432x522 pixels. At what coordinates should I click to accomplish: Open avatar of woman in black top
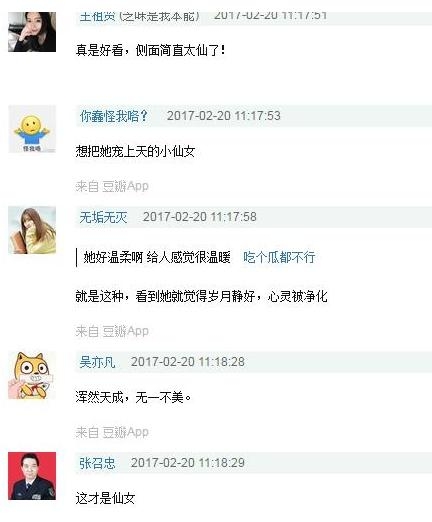[x=32, y=32]
